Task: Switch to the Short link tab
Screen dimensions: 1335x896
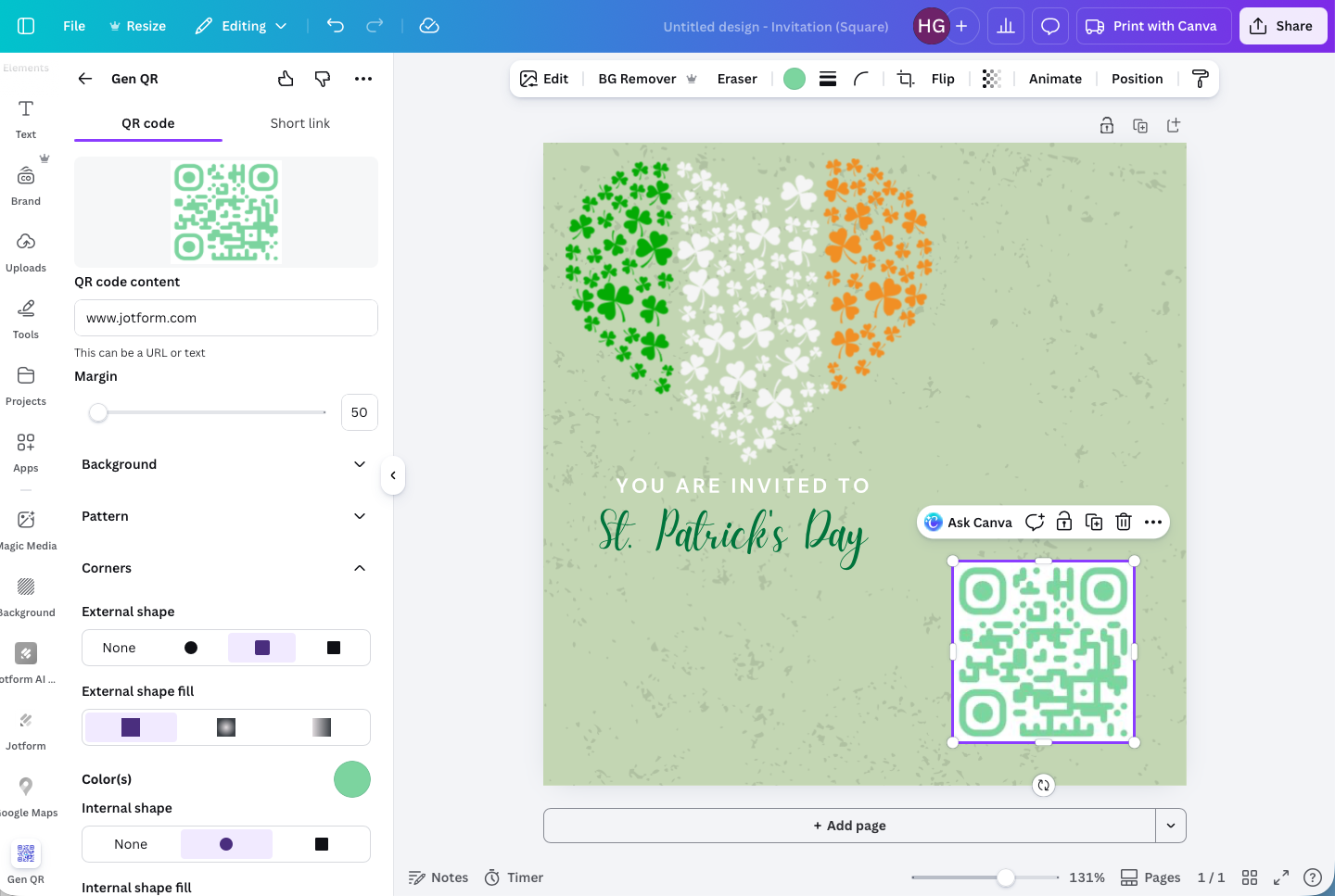Action: coord(299,122)
